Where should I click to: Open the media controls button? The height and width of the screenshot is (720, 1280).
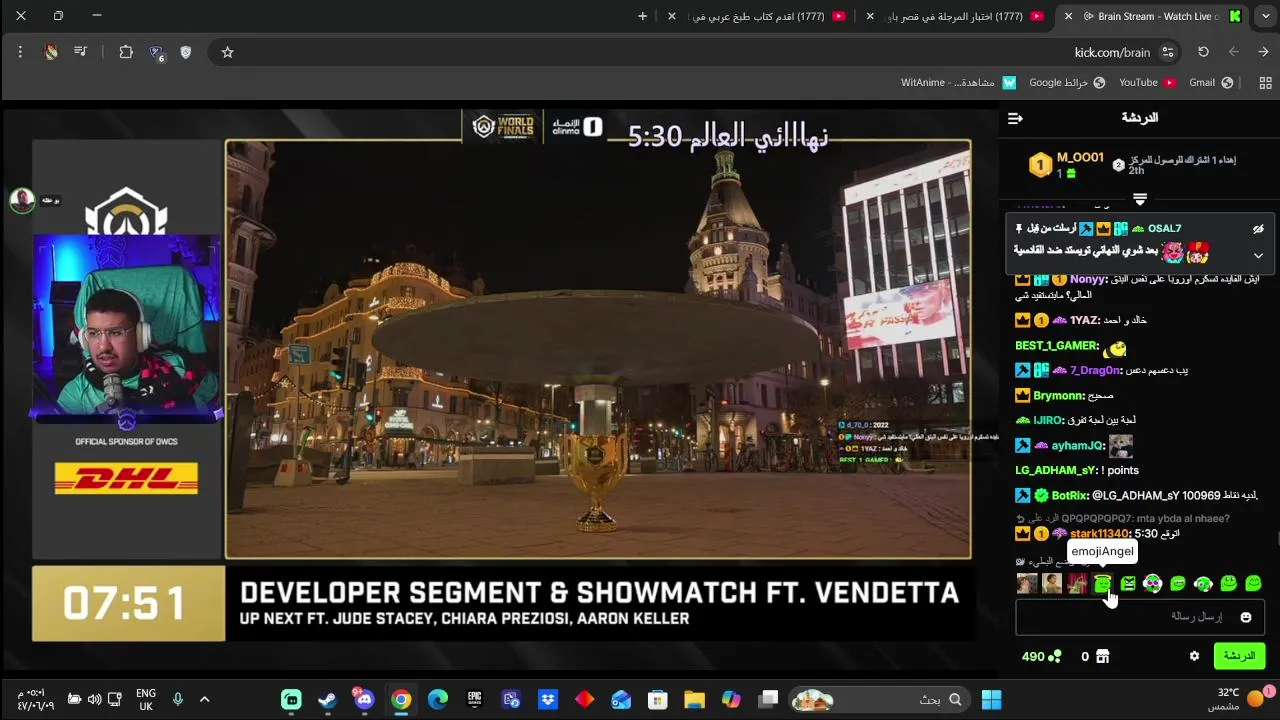tap(80, 52)
